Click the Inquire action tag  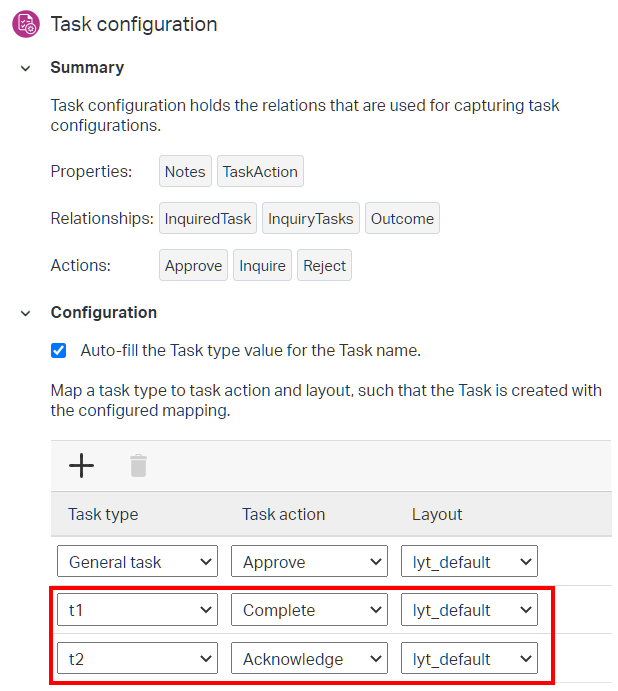pyautogui.click(x=262, y=266)
